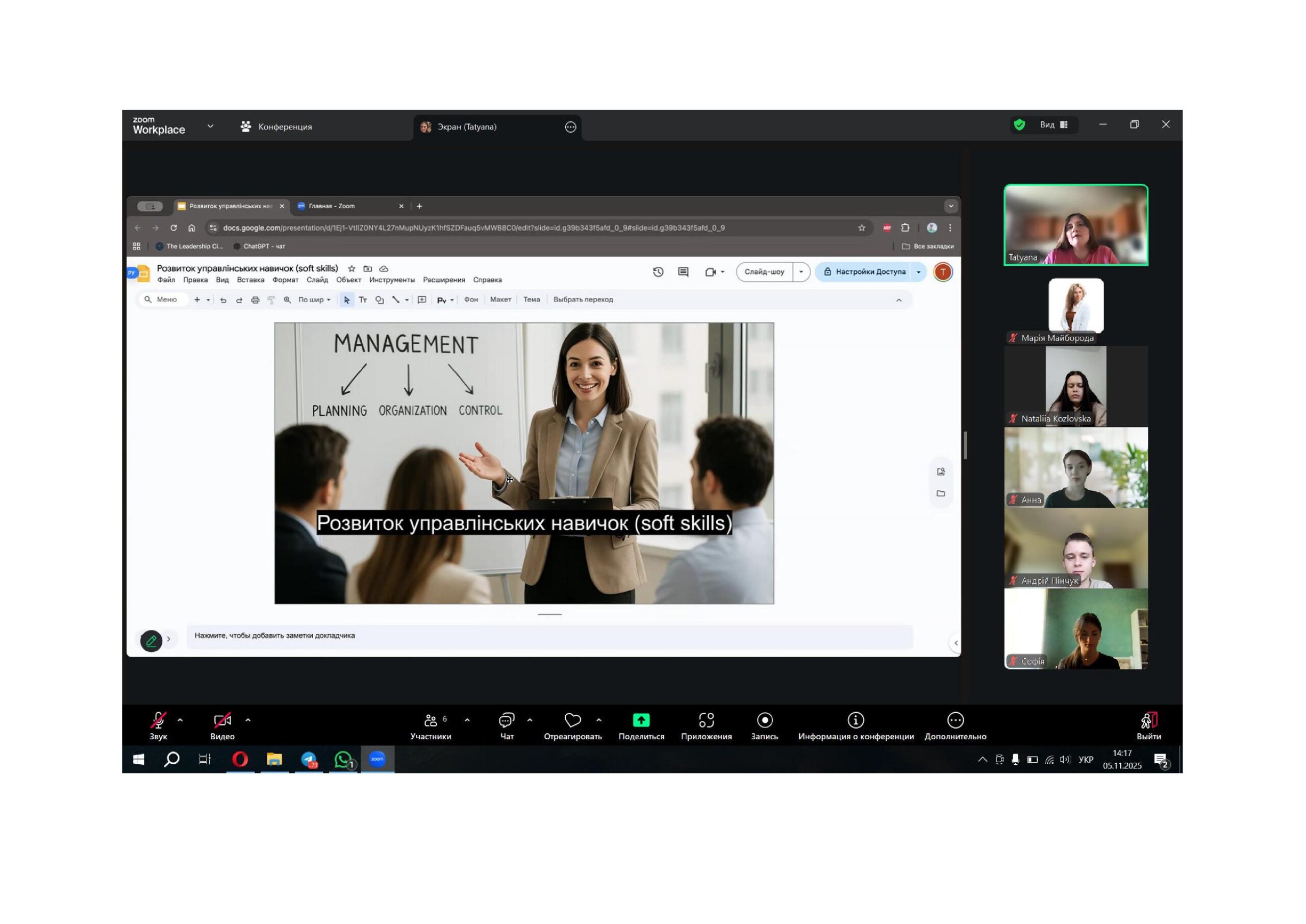Select Андрій Пінчук participant video thumbnail
The height and width of the screenshot is (924, 1306).
[1075, 548]
